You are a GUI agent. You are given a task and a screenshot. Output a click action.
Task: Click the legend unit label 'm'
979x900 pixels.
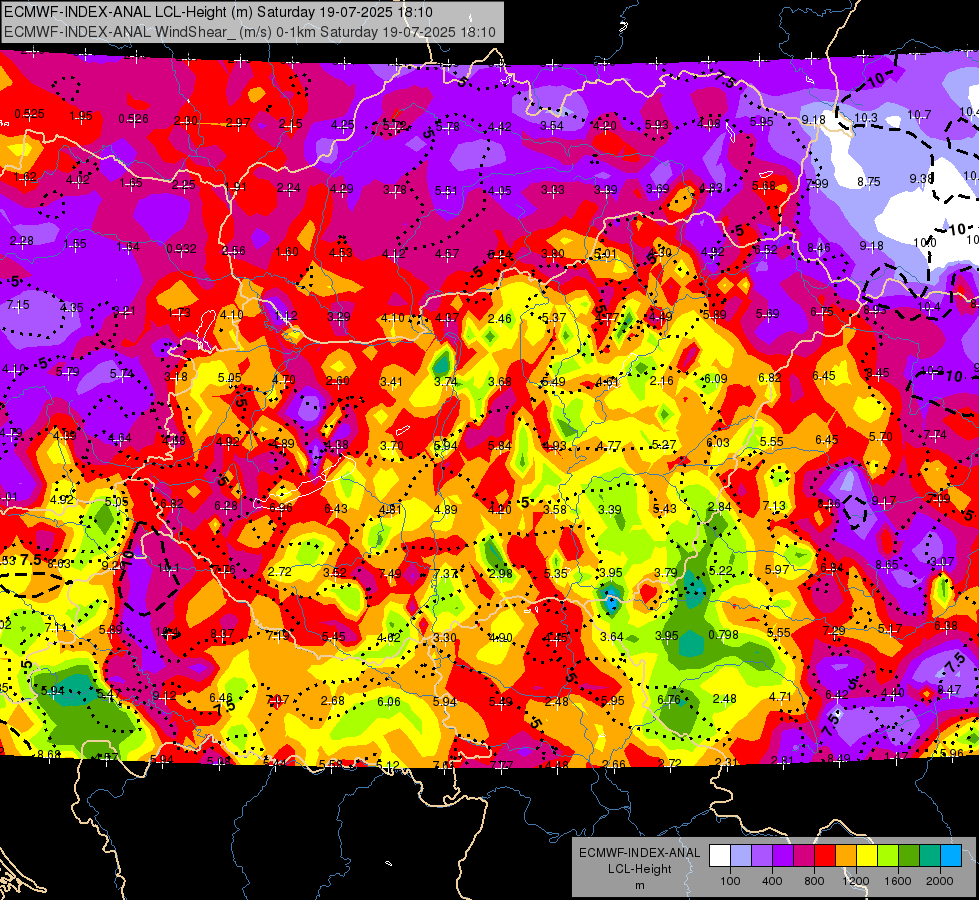639,885
